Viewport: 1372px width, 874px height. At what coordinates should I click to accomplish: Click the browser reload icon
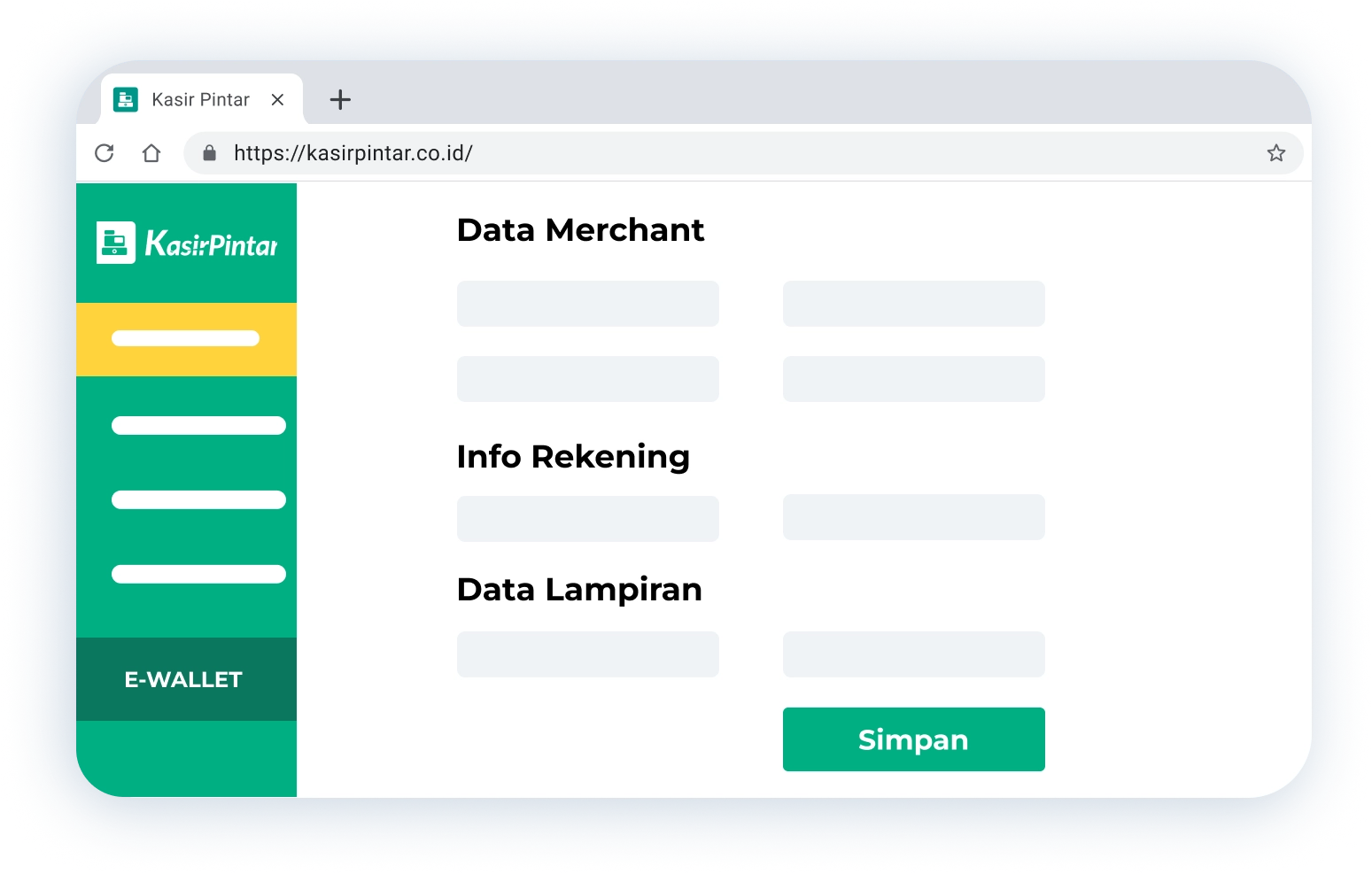[x=105, y=153]
